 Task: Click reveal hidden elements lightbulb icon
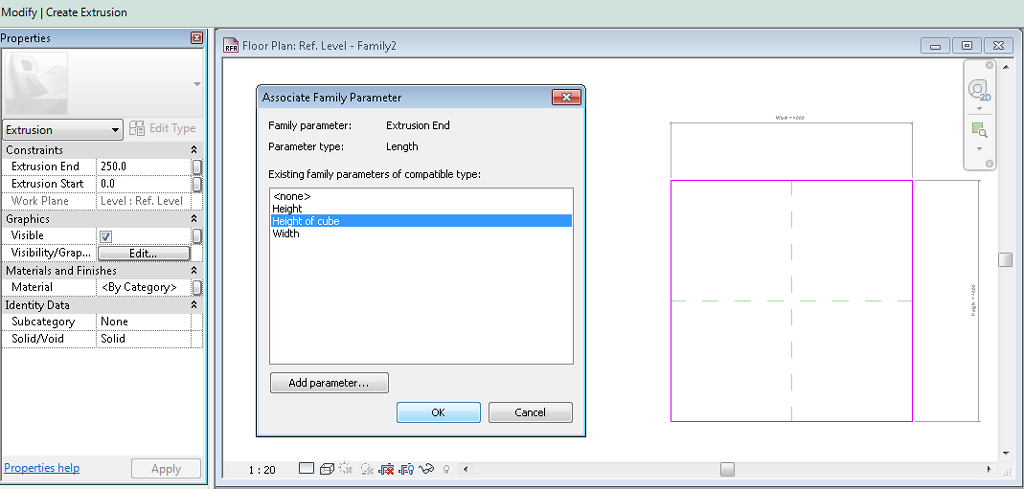447,469
